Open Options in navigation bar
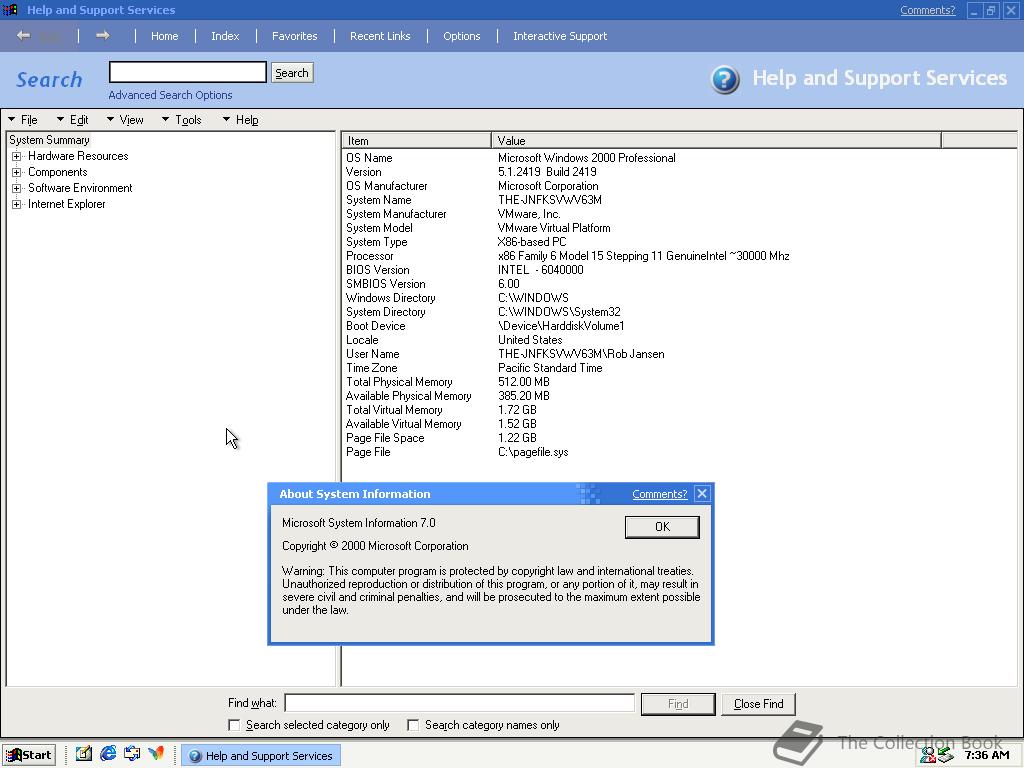The height and width of the screenshot is (768, 1024). 462,36
